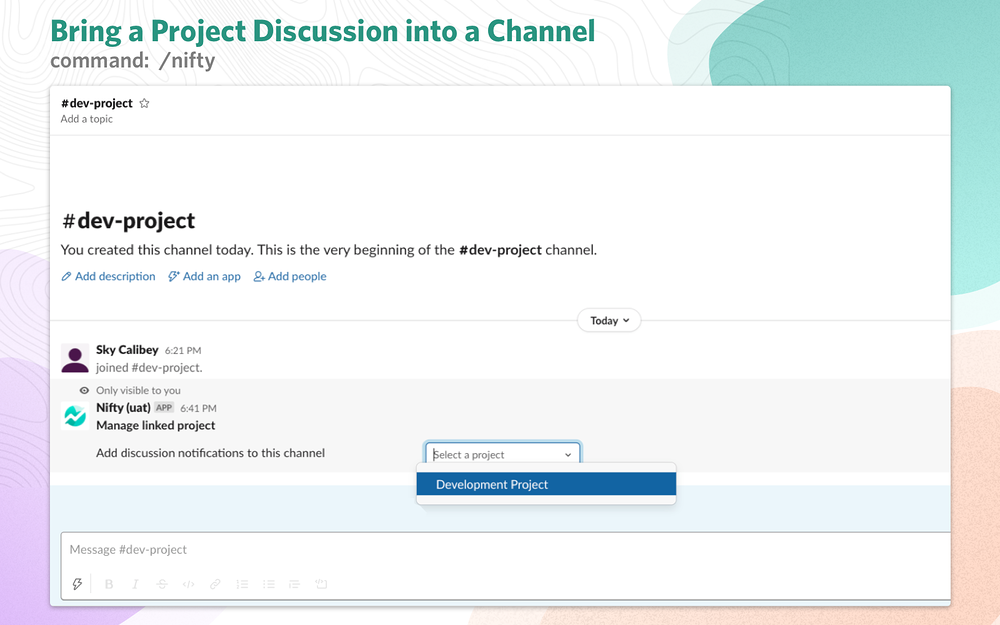Click the eye icon beside Only visible to you
This screenshot has width=1000, height=625.
pos(84,390)
